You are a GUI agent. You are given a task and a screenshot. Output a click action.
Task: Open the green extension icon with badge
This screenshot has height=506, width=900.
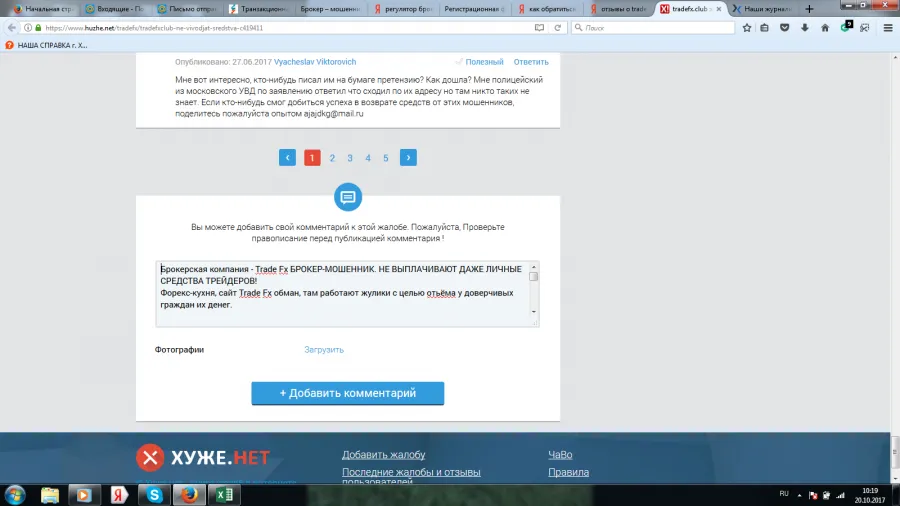pos(846,27)
